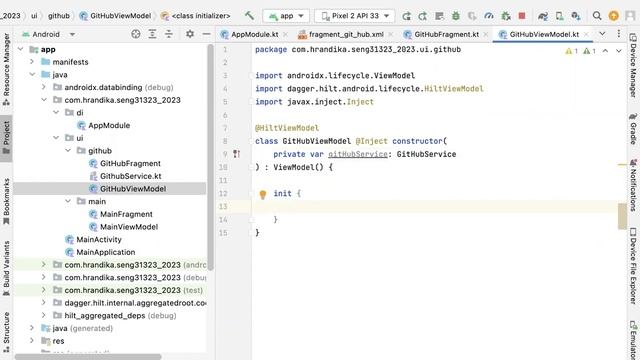
Task: Expand androidx.databinding (debug) package
Action: (x=44, y=87)
